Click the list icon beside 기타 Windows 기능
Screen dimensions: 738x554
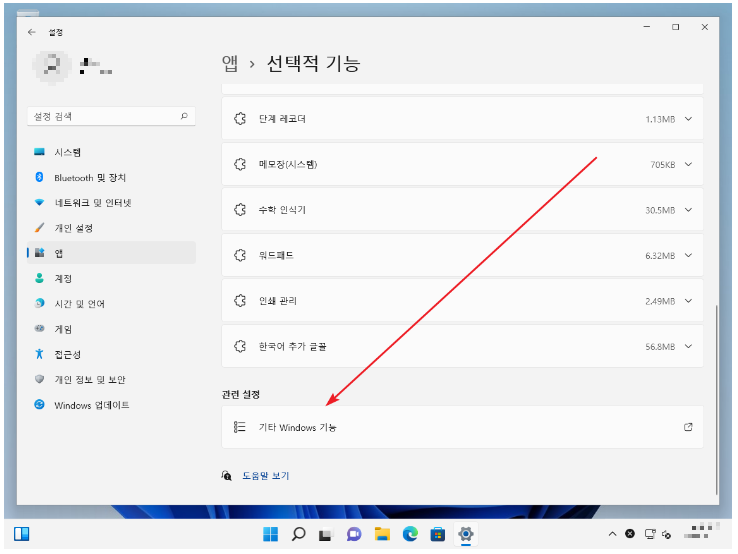point(240,427)
